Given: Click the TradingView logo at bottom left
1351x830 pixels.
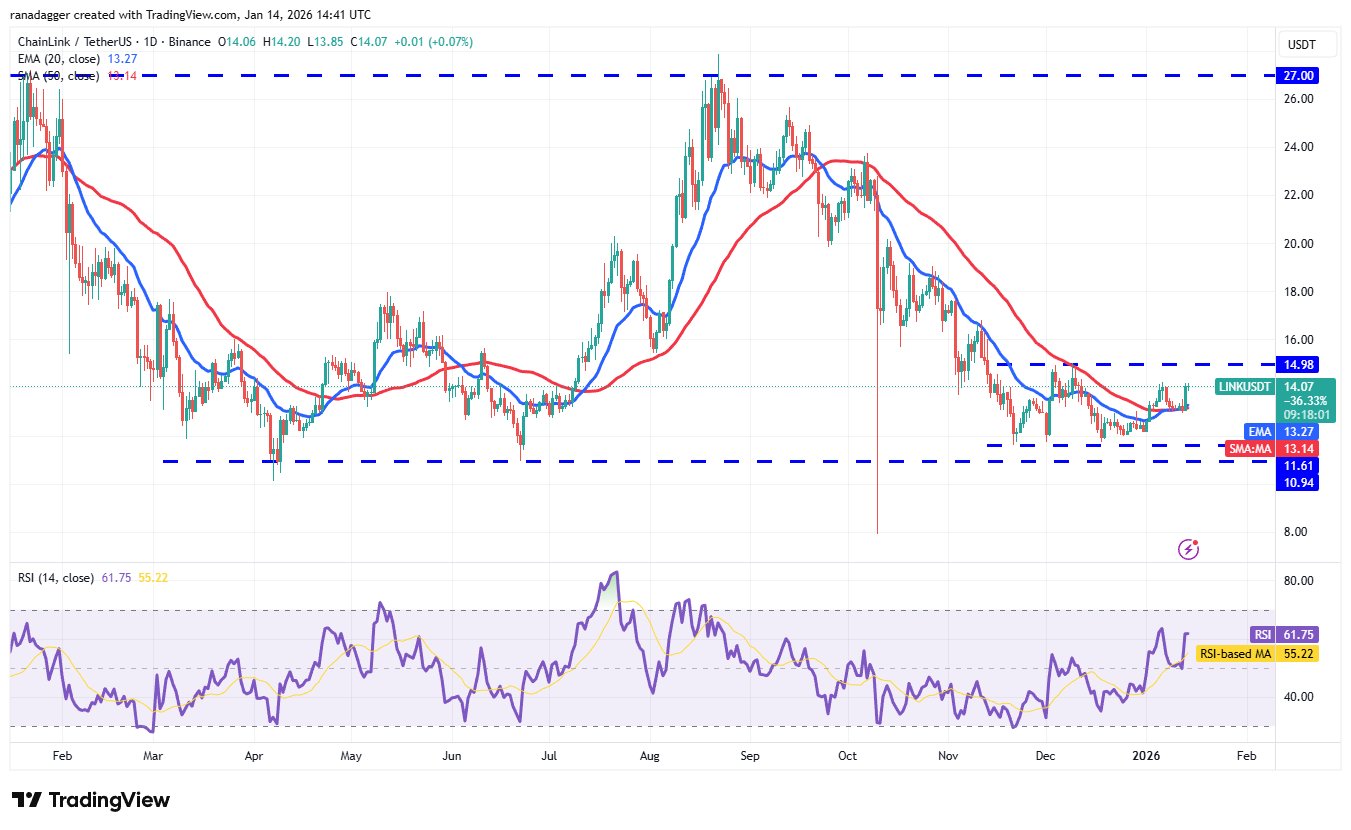Looking at the screenshot, I should click(91, 800).
